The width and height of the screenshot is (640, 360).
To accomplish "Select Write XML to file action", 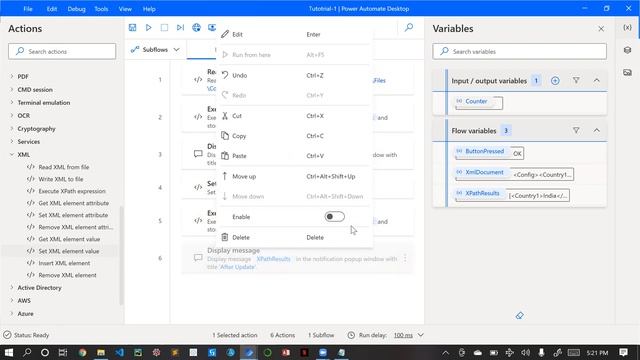I will [60, 179].
